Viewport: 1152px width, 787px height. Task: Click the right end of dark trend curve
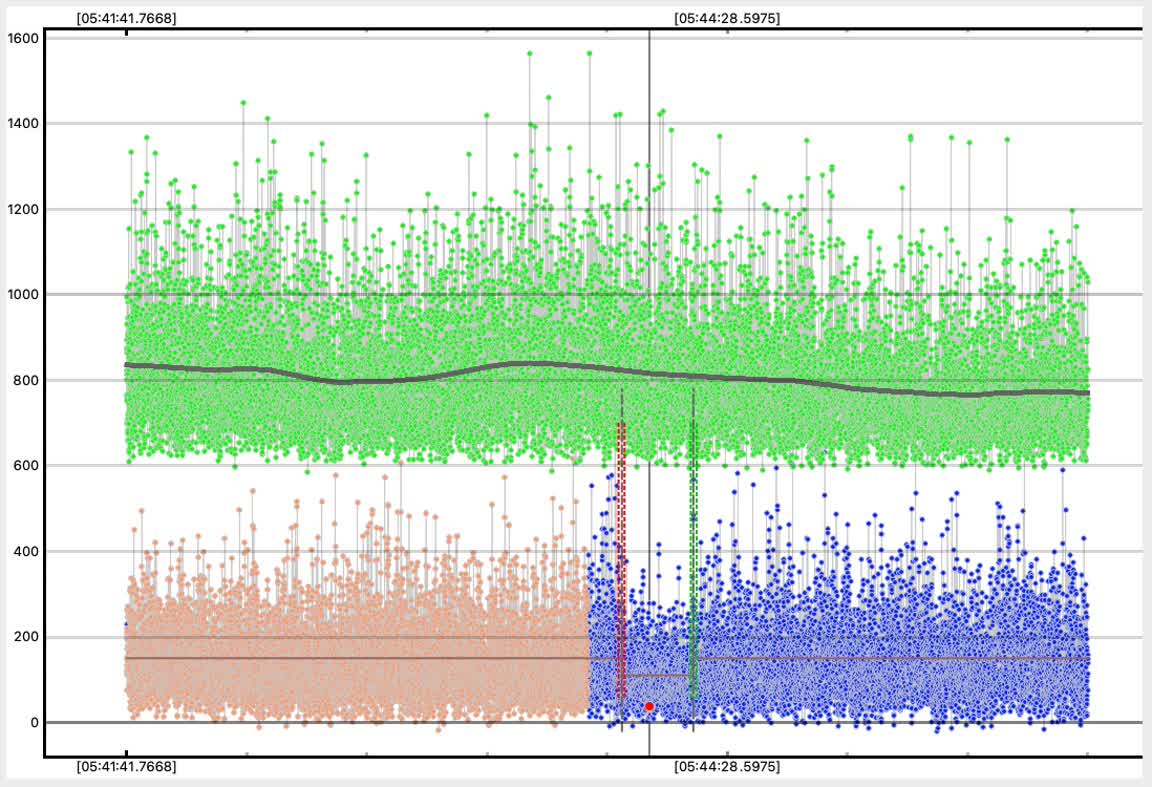coord(1086,393)
